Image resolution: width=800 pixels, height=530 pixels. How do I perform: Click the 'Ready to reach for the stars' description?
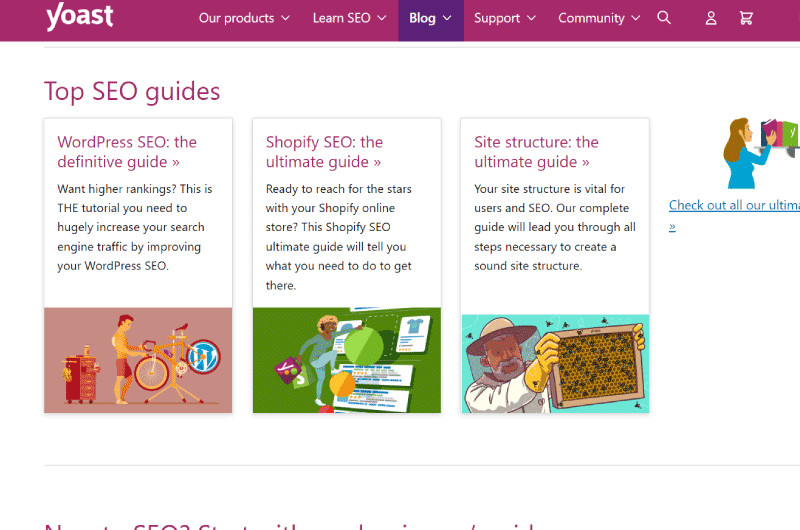339,237
